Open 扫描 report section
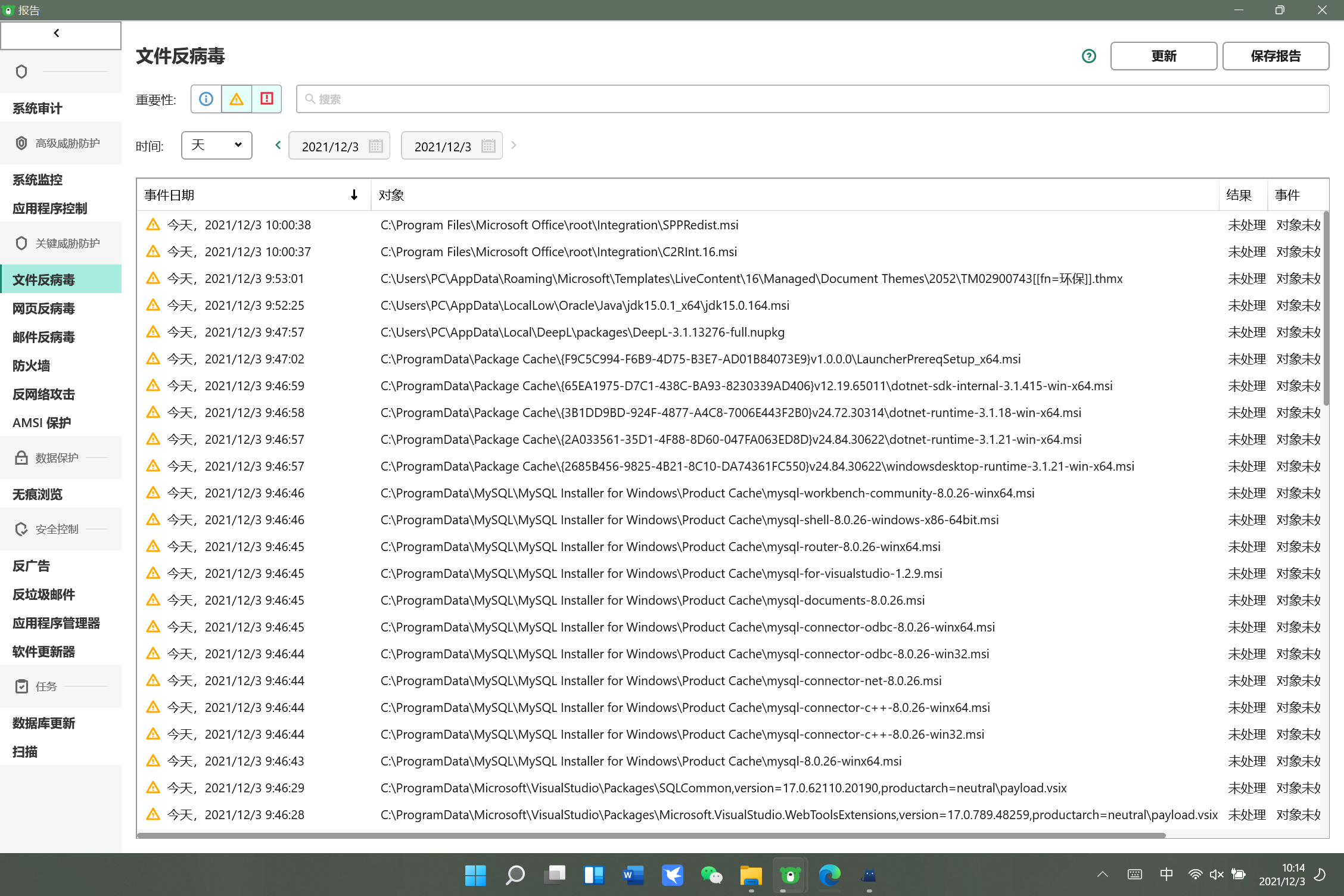 point(61,752)
